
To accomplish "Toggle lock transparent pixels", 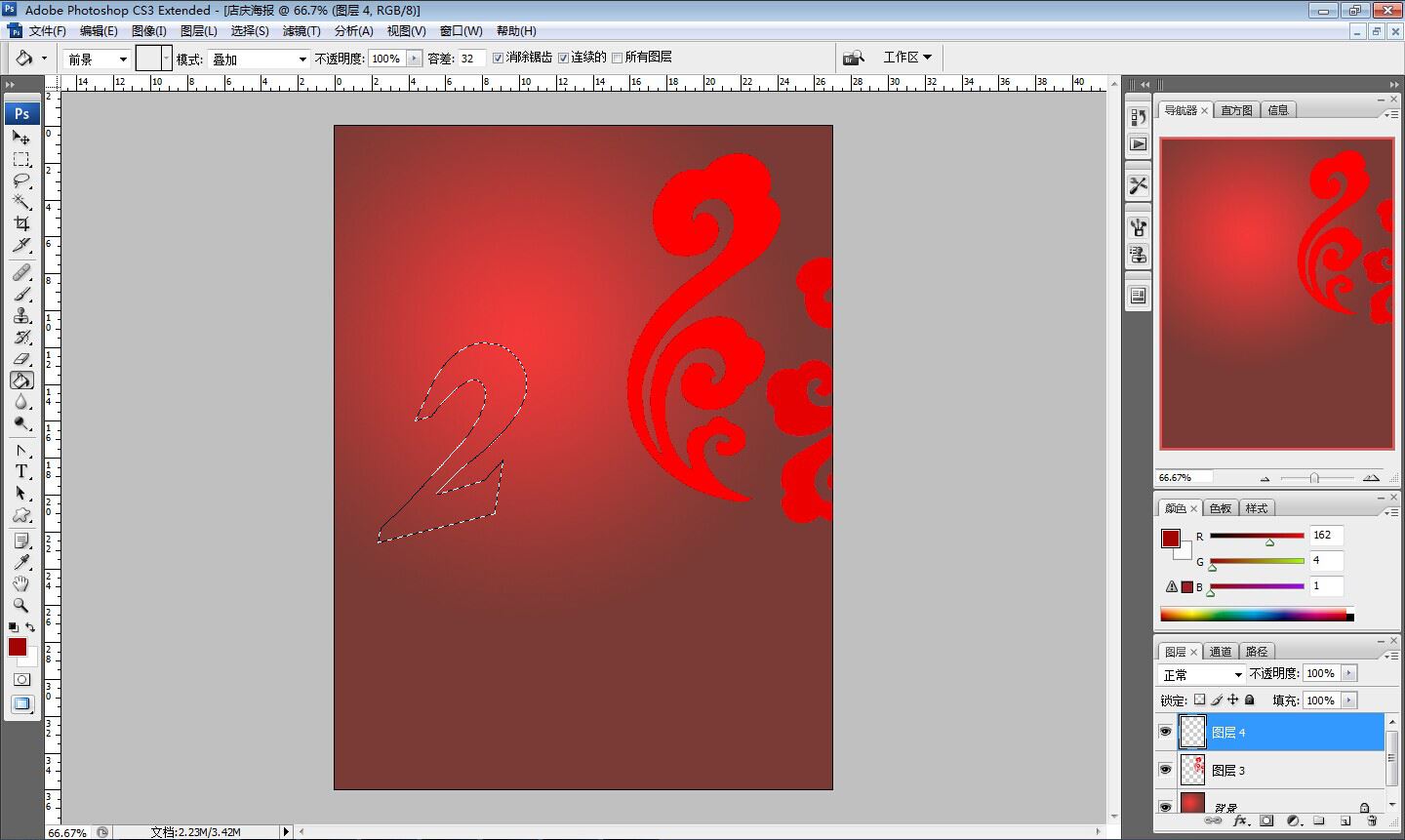I will click(x=1200, y=700).
